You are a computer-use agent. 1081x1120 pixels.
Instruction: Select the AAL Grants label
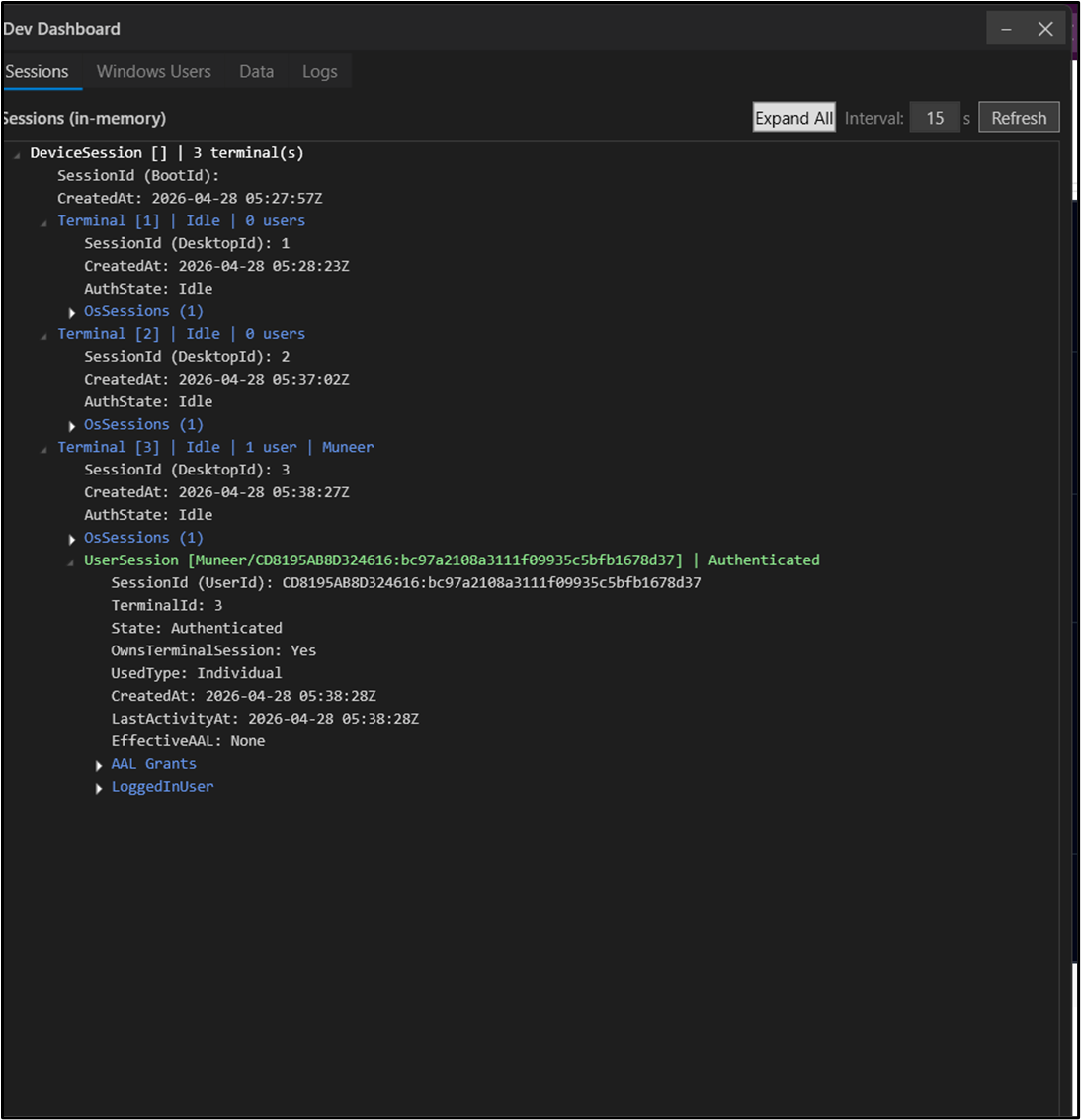click(x=153, y=763)
